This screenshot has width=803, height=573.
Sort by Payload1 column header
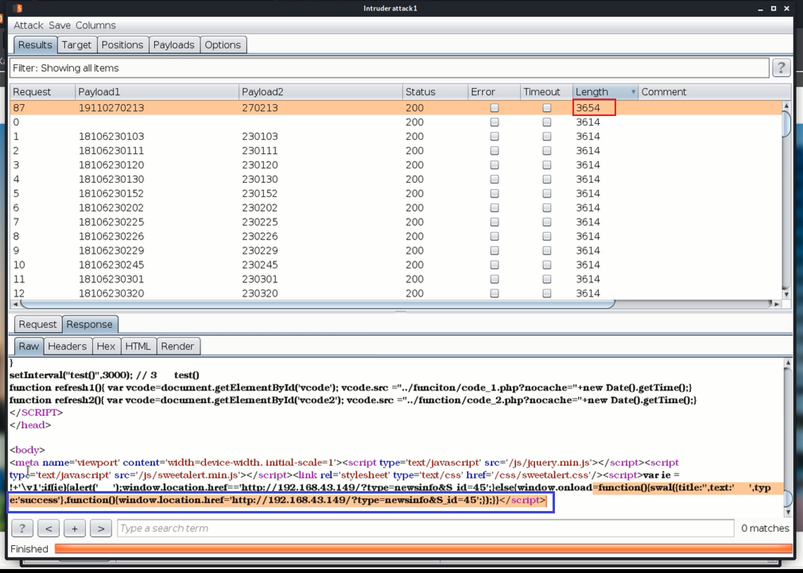point(157,92)
